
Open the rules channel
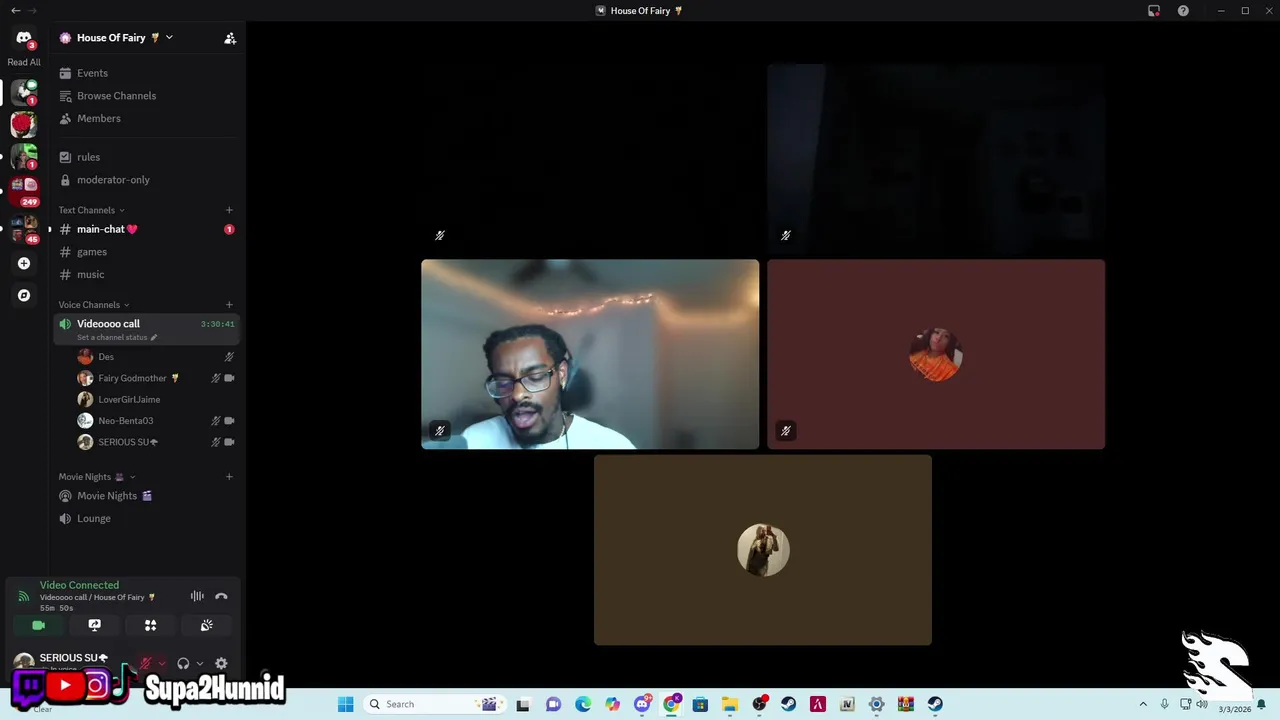(x=146, y=157)
